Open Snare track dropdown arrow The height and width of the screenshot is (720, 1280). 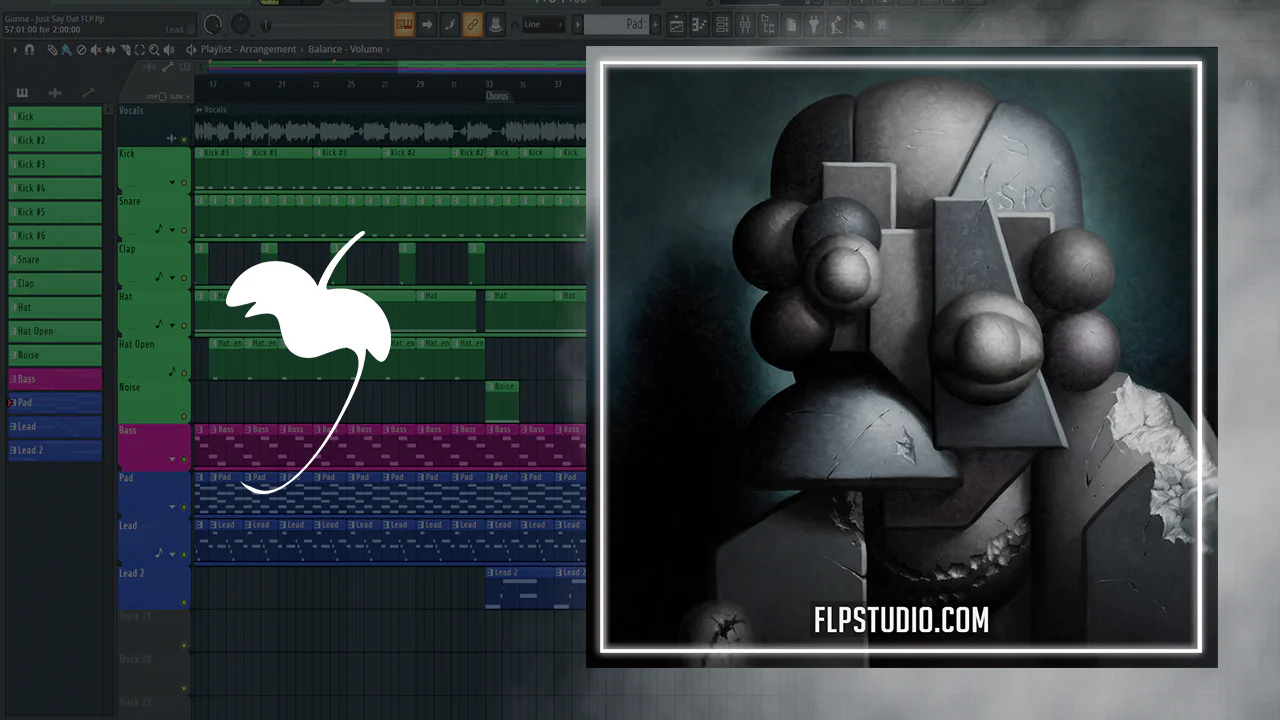pos(172,230)
